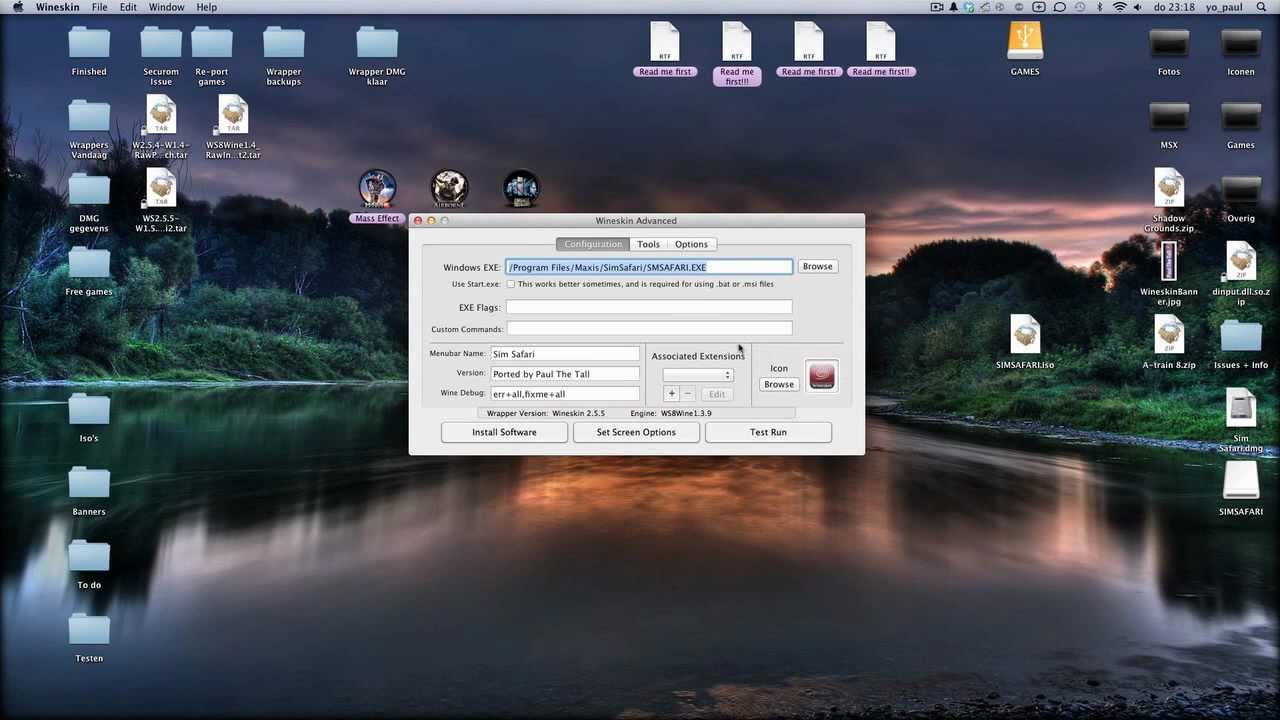
Task: Switch to the Tools tab
Action: pos(648,244)
